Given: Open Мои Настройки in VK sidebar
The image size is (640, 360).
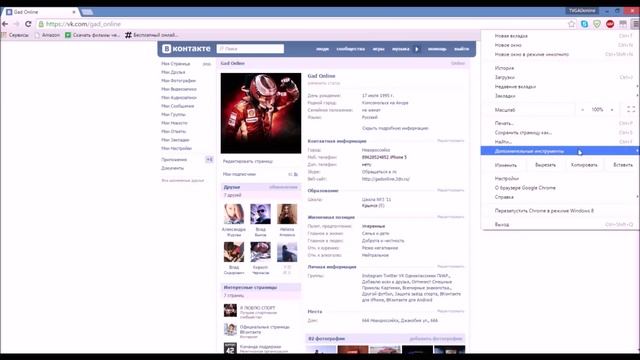Looking at the screenshot, I should (x=176, y=149).
